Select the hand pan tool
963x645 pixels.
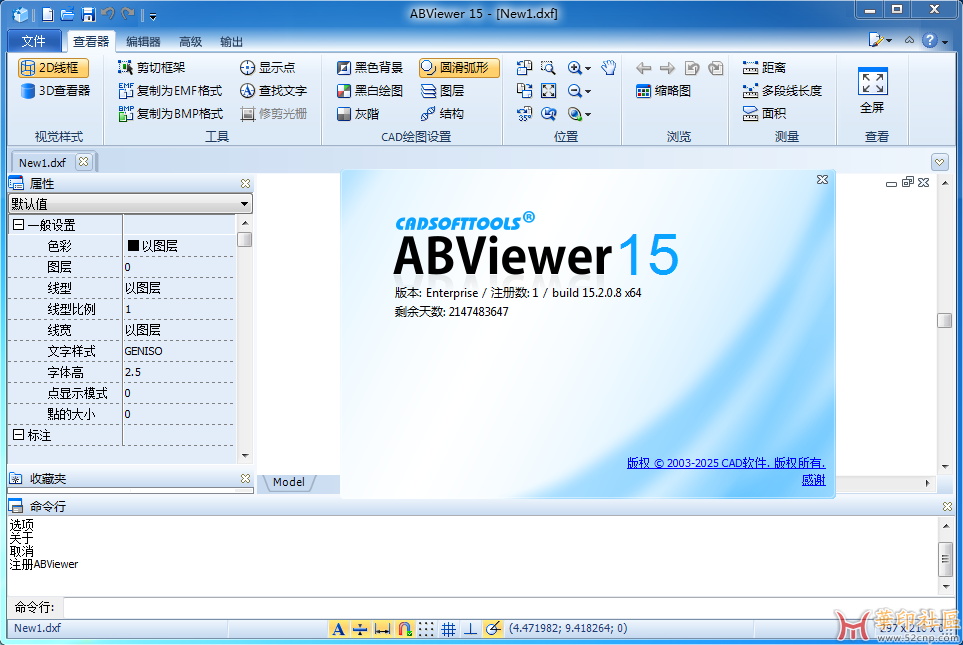pyautogui.click(x=609, y=68)
